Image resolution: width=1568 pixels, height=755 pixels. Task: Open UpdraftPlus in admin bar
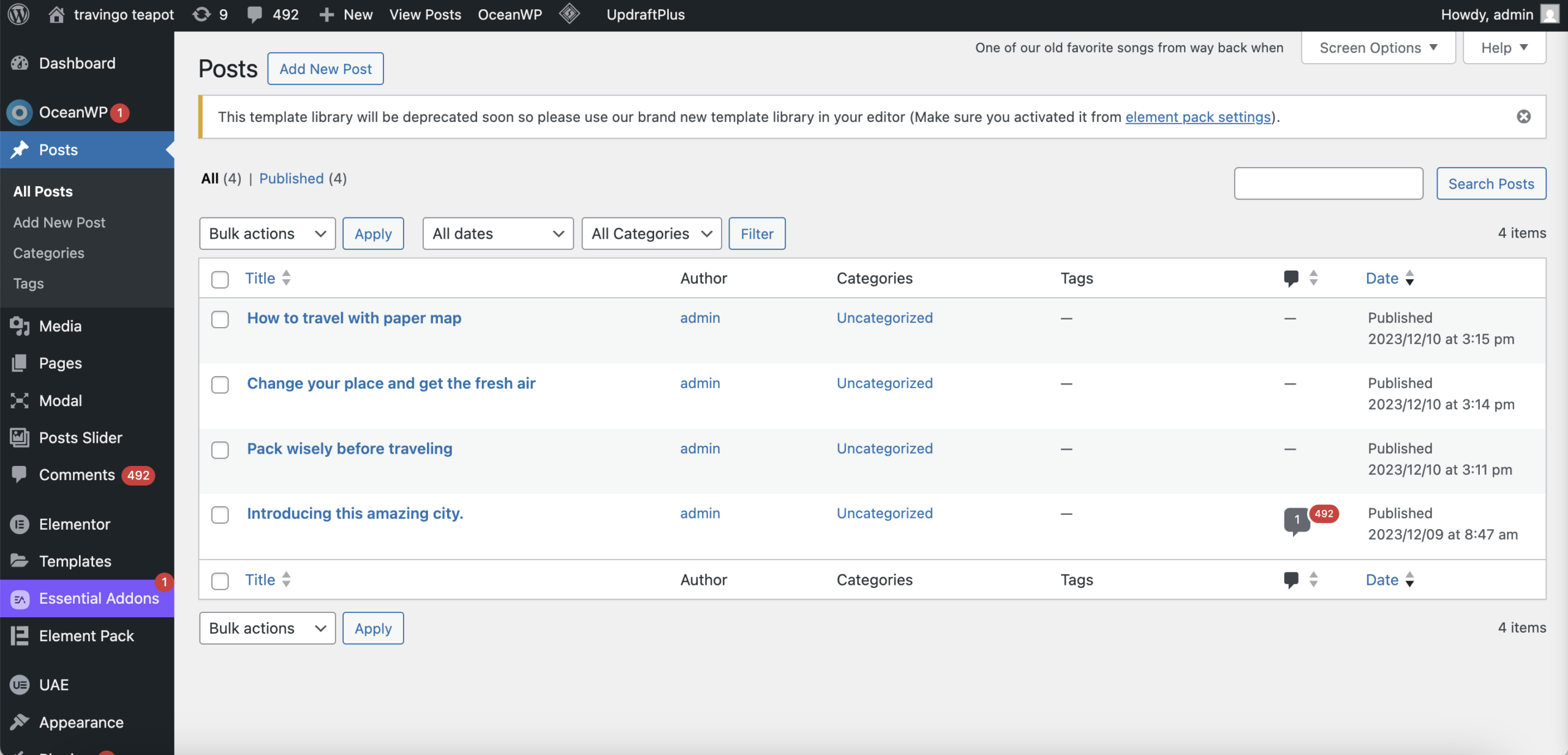point(646,15)
